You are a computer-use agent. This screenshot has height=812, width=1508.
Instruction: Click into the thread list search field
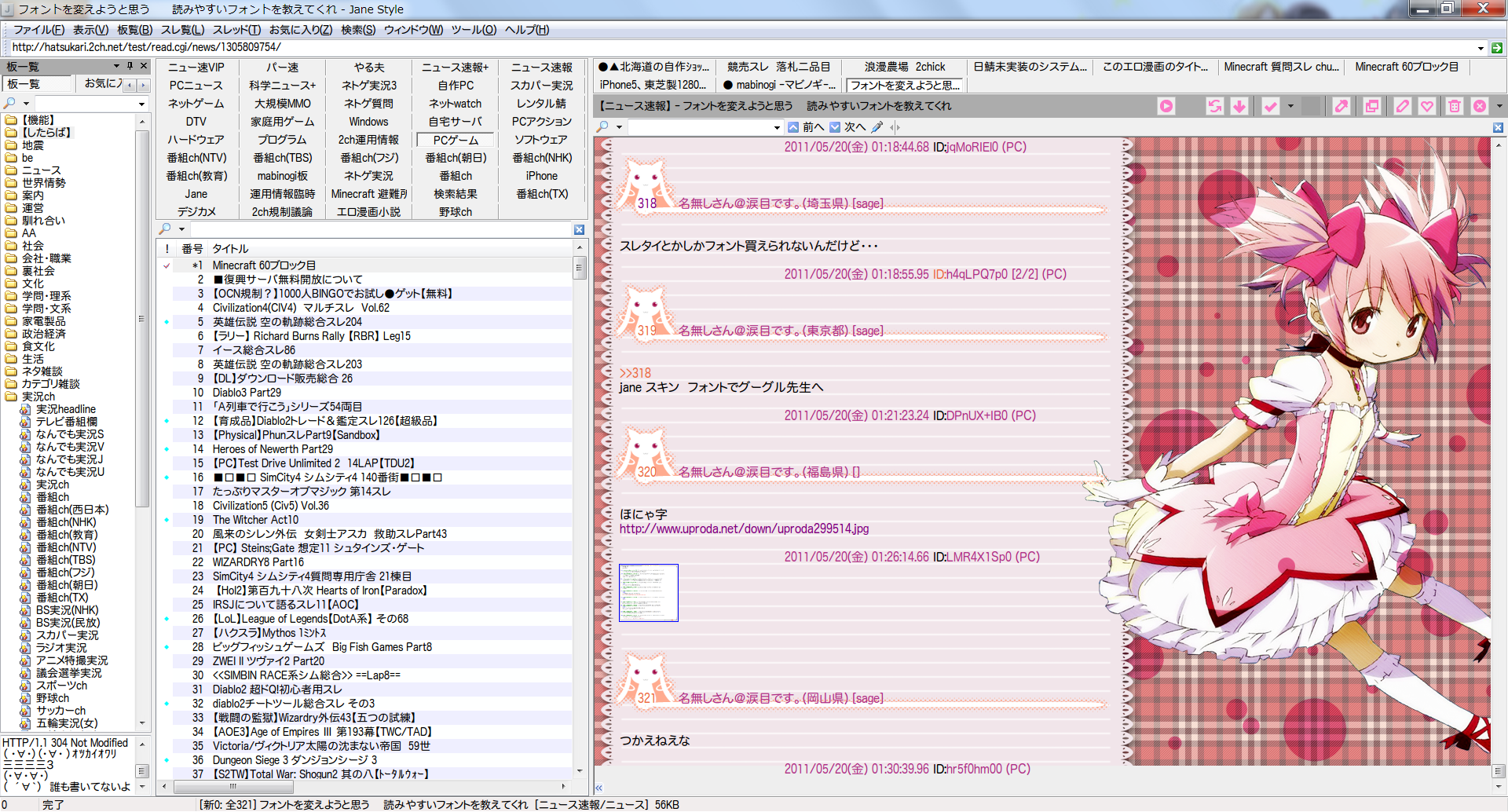click(380, 229)
